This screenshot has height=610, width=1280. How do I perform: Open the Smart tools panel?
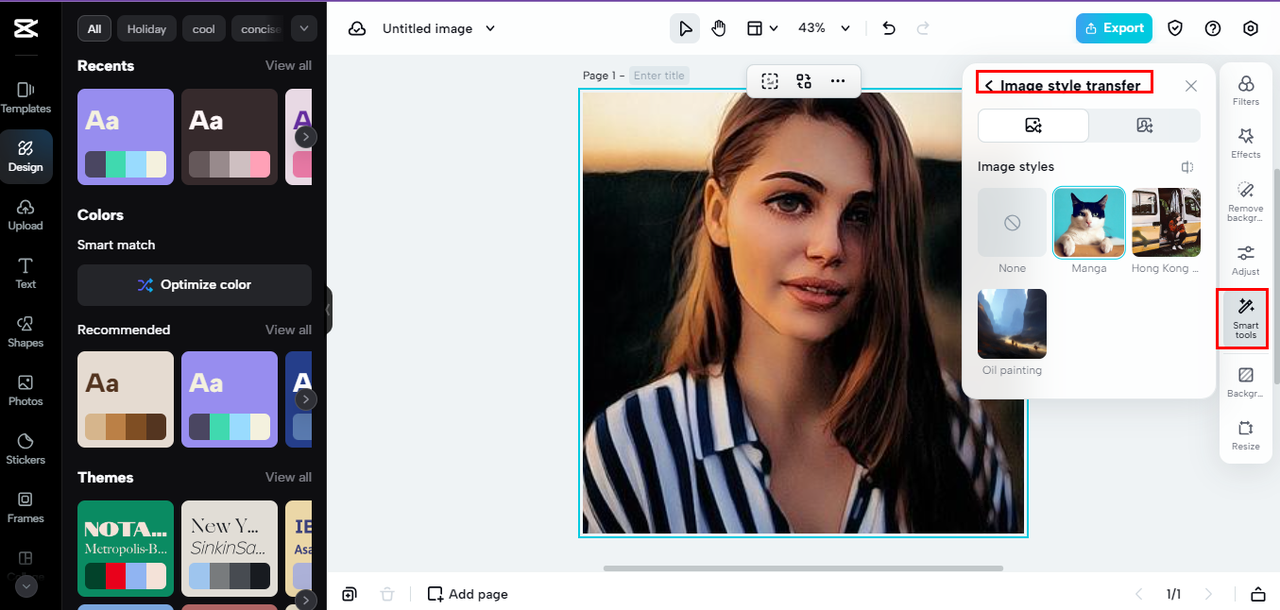click(1246, 318)
